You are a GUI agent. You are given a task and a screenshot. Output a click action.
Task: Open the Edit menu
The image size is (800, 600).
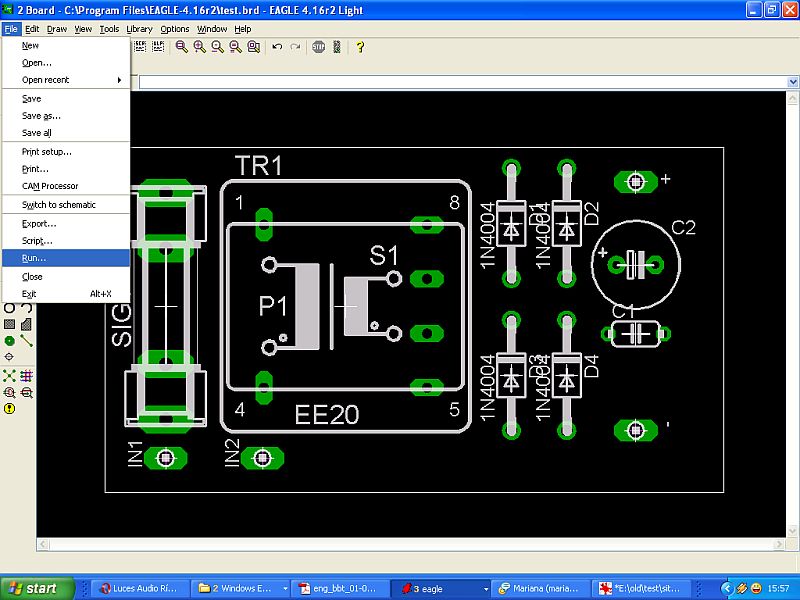32,29
